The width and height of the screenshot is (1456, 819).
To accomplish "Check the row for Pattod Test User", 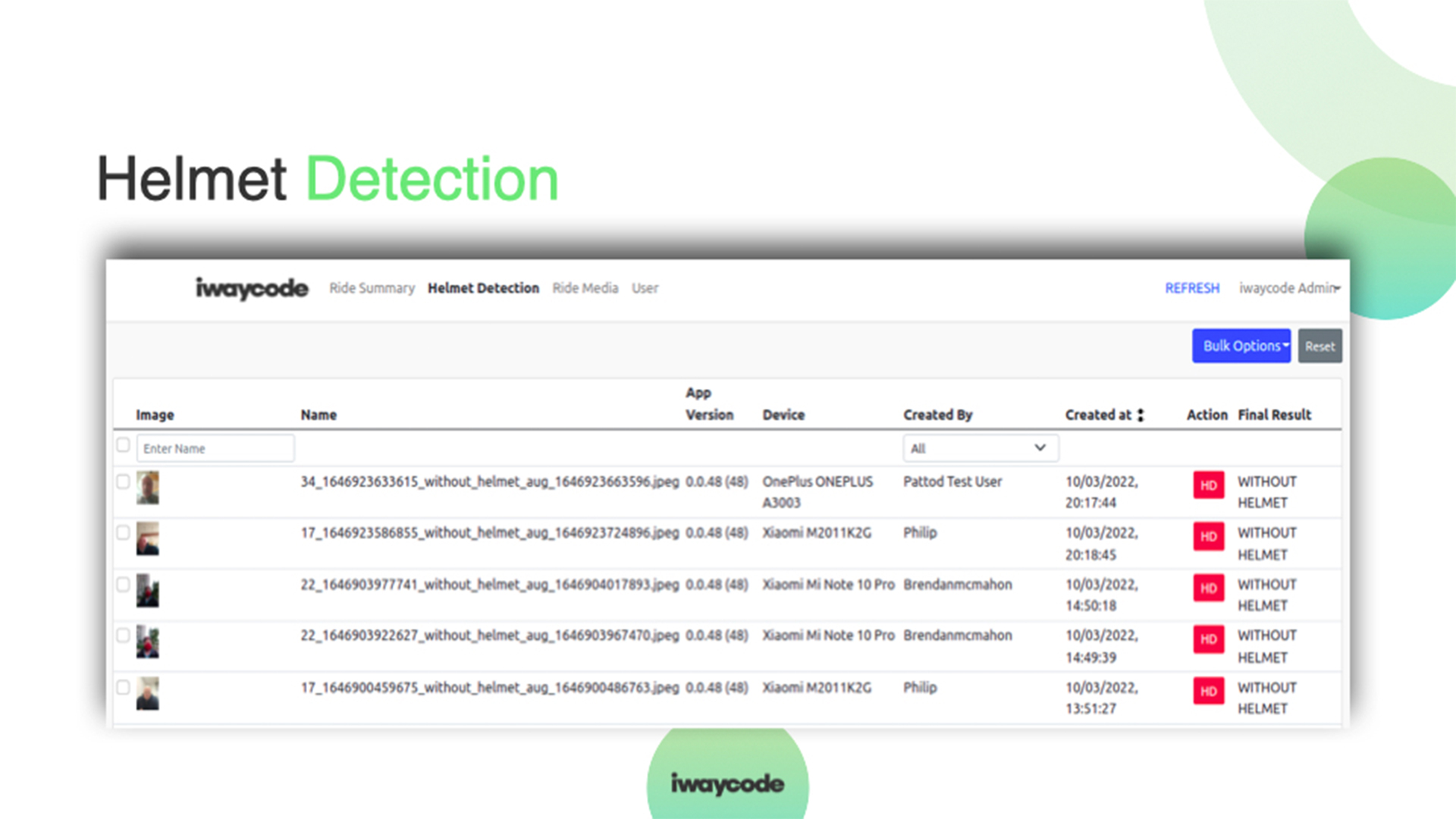I will pos(123,482).
